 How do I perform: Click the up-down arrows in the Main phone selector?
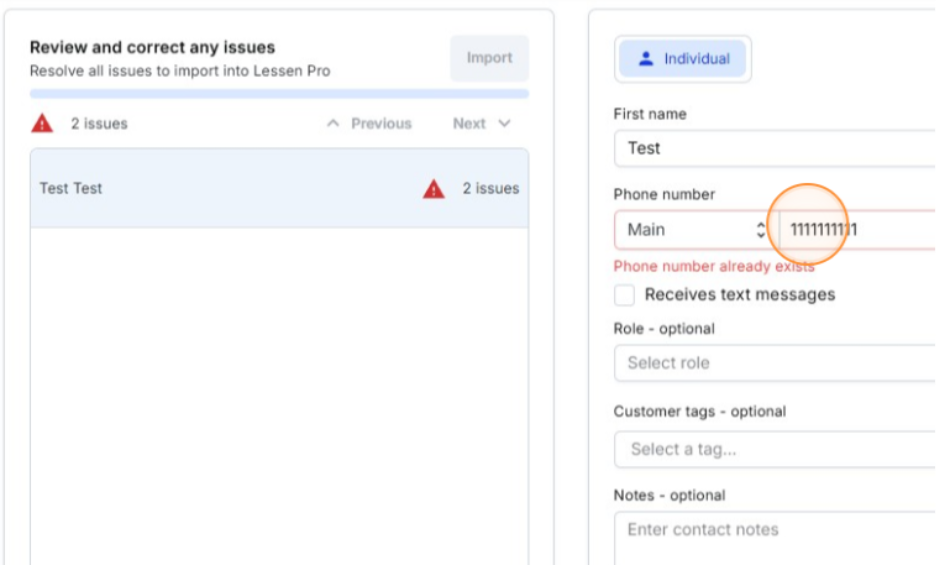pyautogui.click(x=761, y=230)
